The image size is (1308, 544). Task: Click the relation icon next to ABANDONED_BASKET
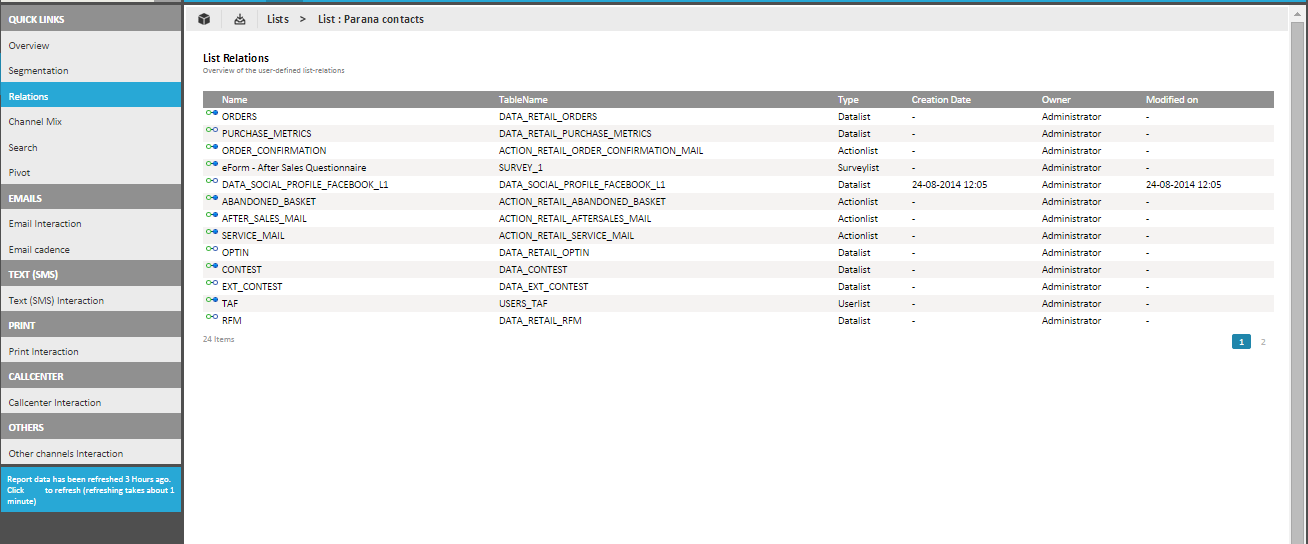click(211, 201)
